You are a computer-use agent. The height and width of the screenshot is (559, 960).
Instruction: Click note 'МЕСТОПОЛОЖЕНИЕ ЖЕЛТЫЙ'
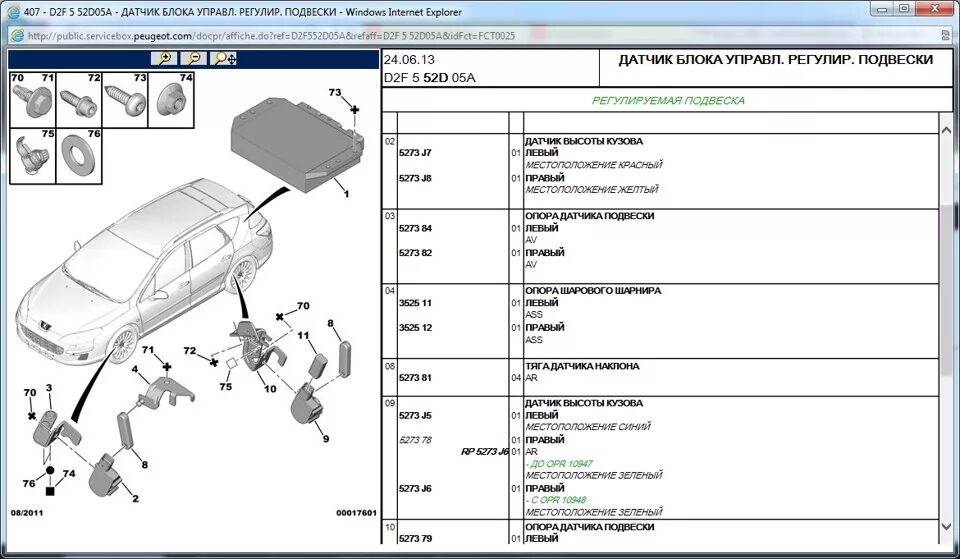(591, 190)
